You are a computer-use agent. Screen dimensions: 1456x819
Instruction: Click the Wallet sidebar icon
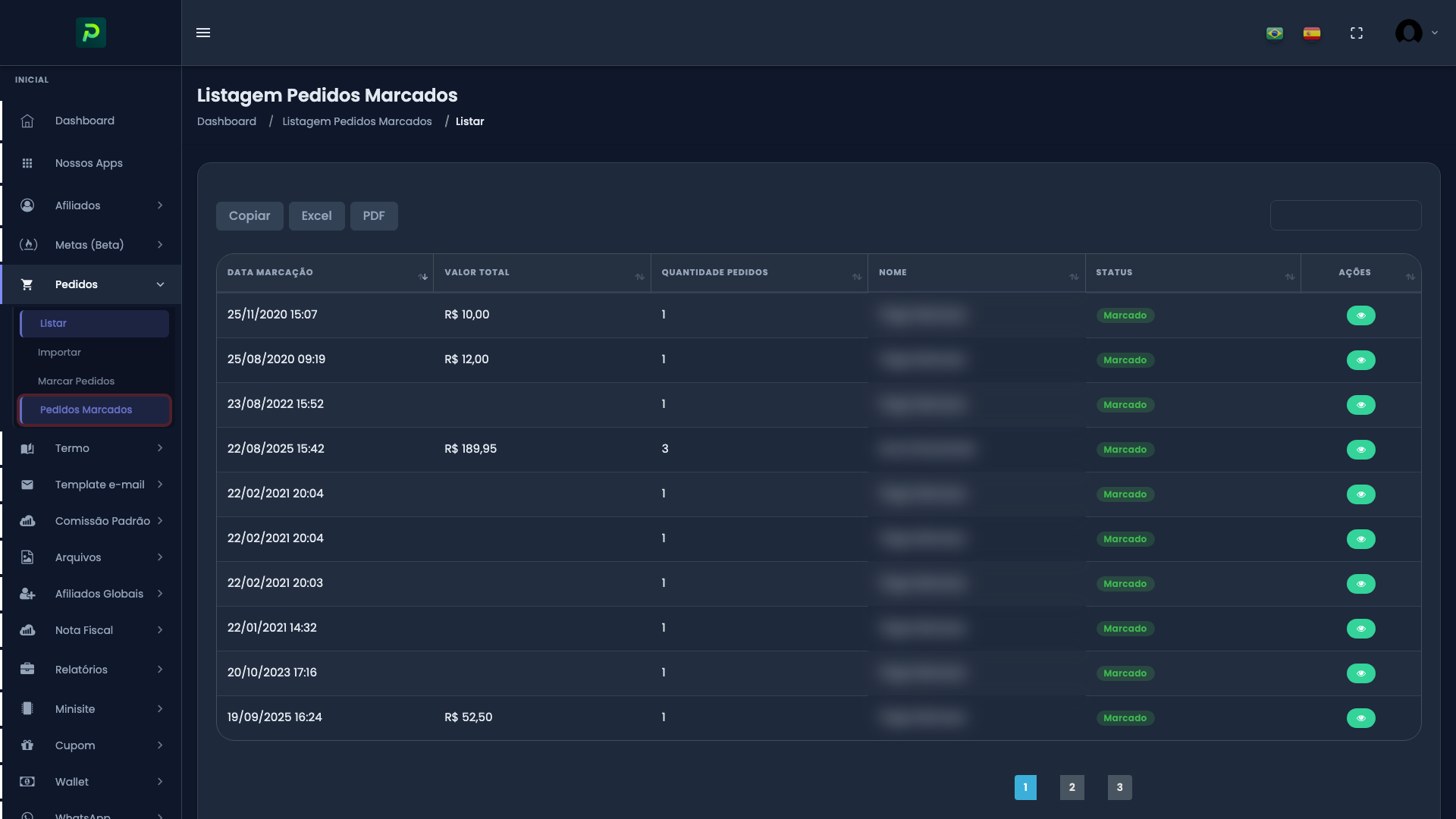coord(27,782)
